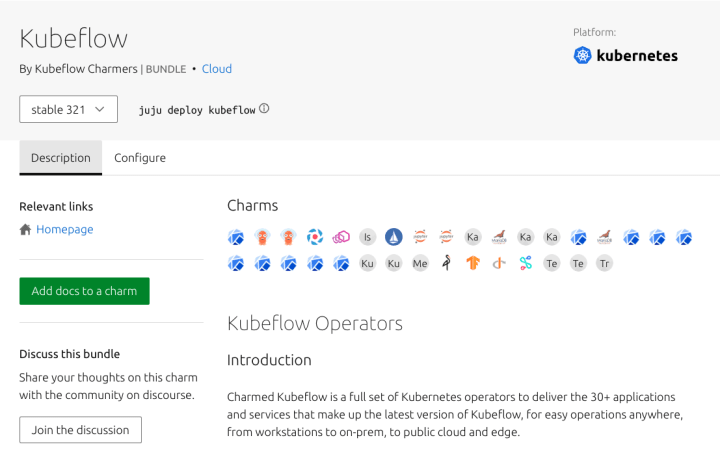Click the 'Add docs to a charm' button
This screenshot has width=720, height=451.
tap(84, 291)
